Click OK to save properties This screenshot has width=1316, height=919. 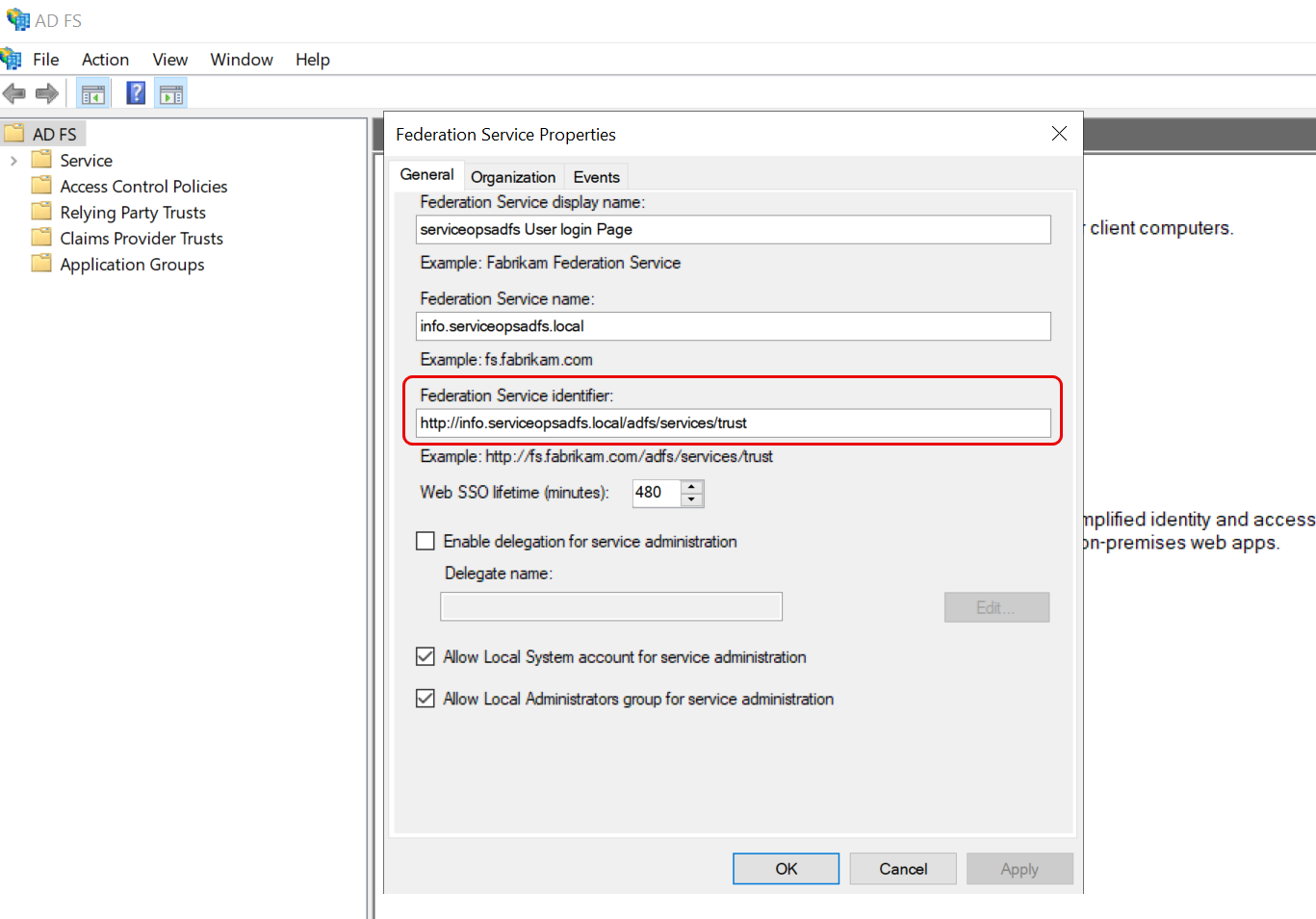tap(786, 868)
